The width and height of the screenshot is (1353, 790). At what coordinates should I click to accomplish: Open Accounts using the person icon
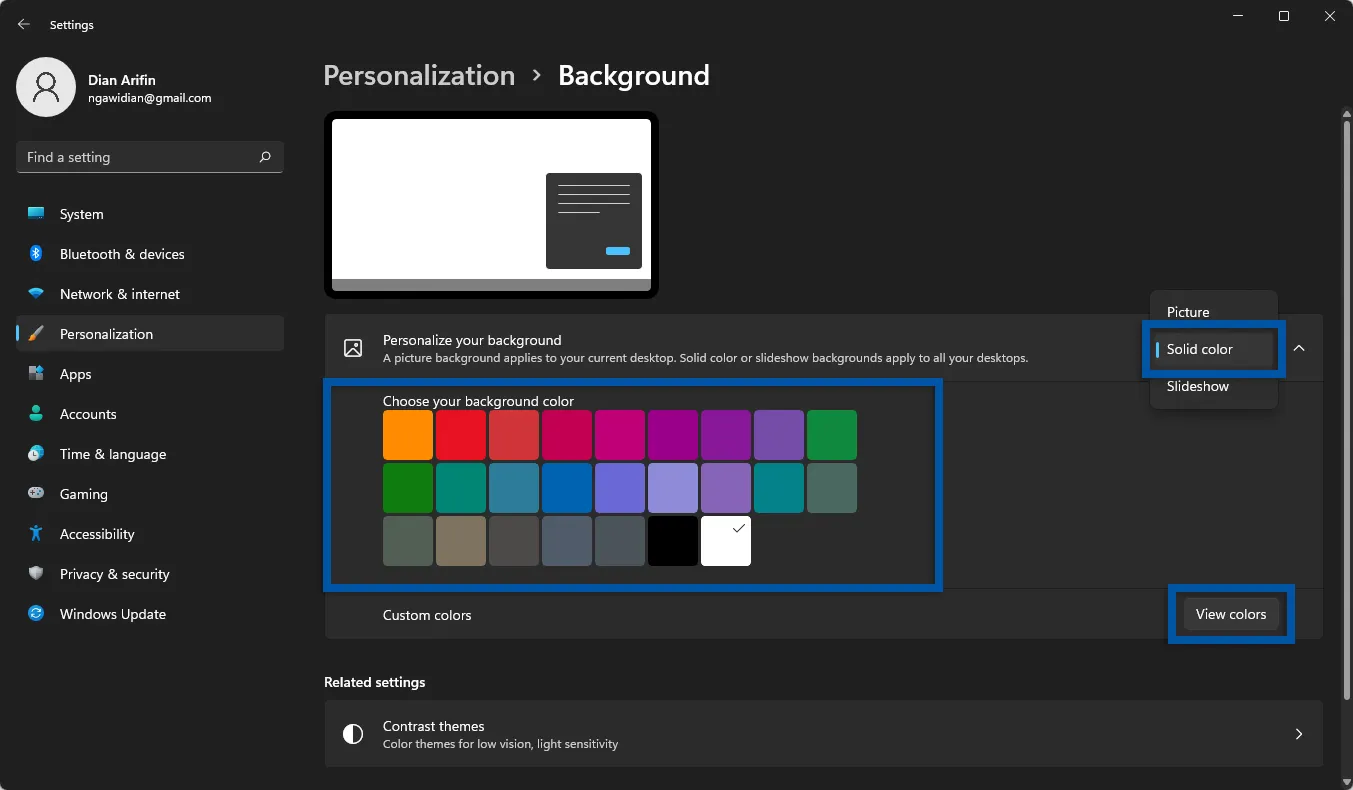[x=36, y=414]
